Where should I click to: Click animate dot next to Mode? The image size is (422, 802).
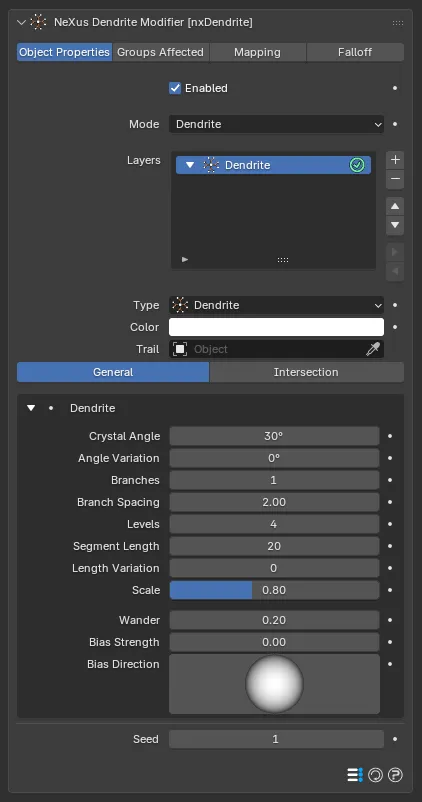point(395,124)
